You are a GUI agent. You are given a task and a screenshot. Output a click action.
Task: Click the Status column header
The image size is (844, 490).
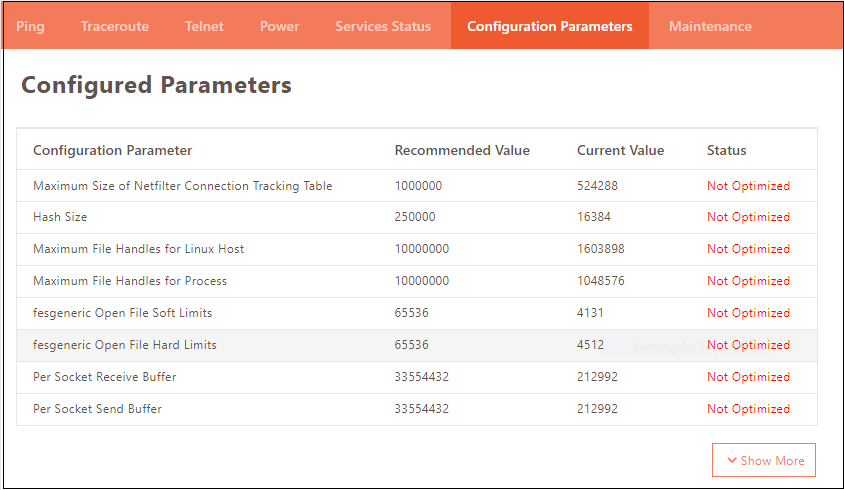(x=726, y=150)
